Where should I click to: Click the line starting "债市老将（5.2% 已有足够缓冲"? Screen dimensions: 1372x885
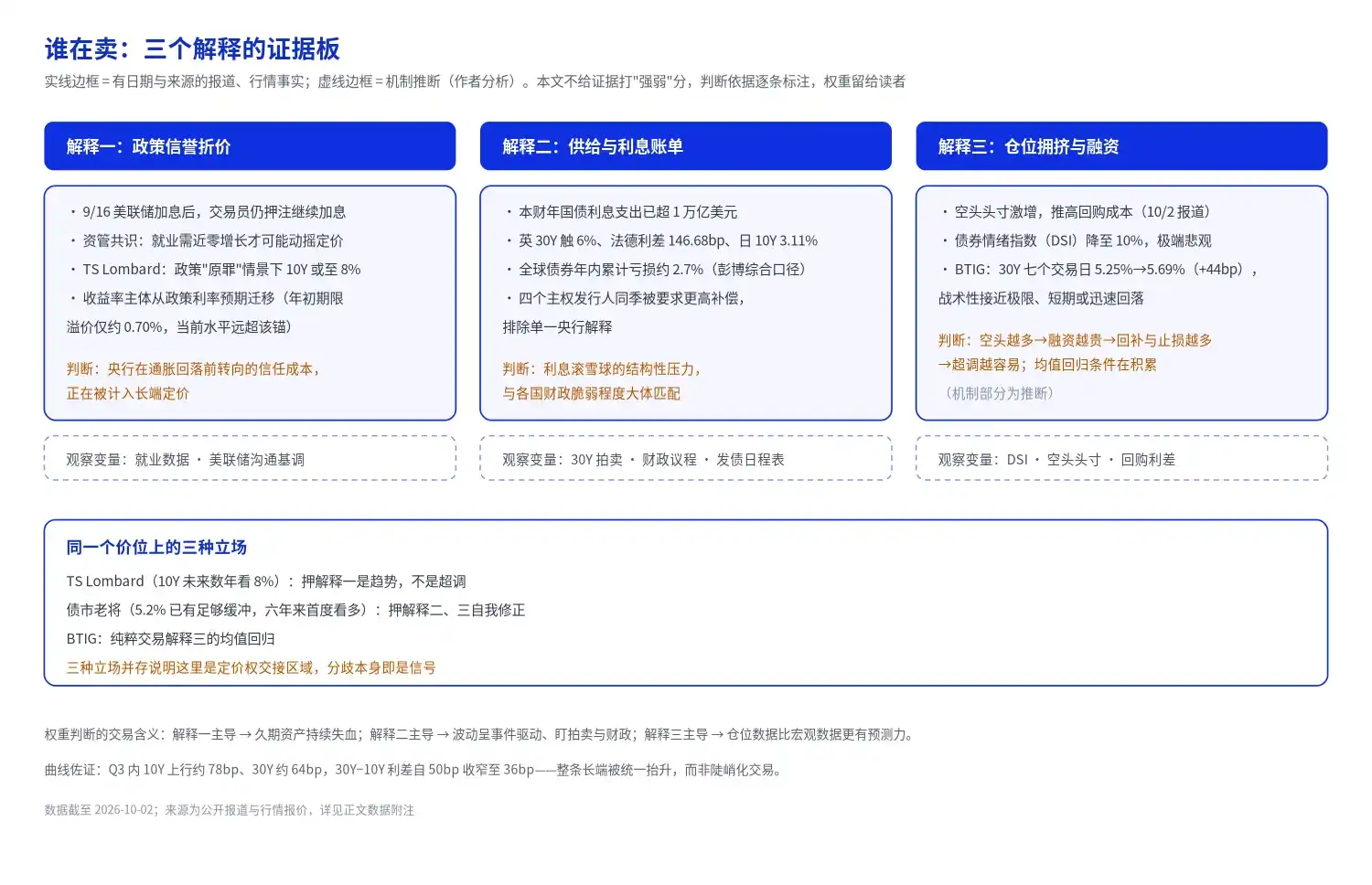[295, 610]
